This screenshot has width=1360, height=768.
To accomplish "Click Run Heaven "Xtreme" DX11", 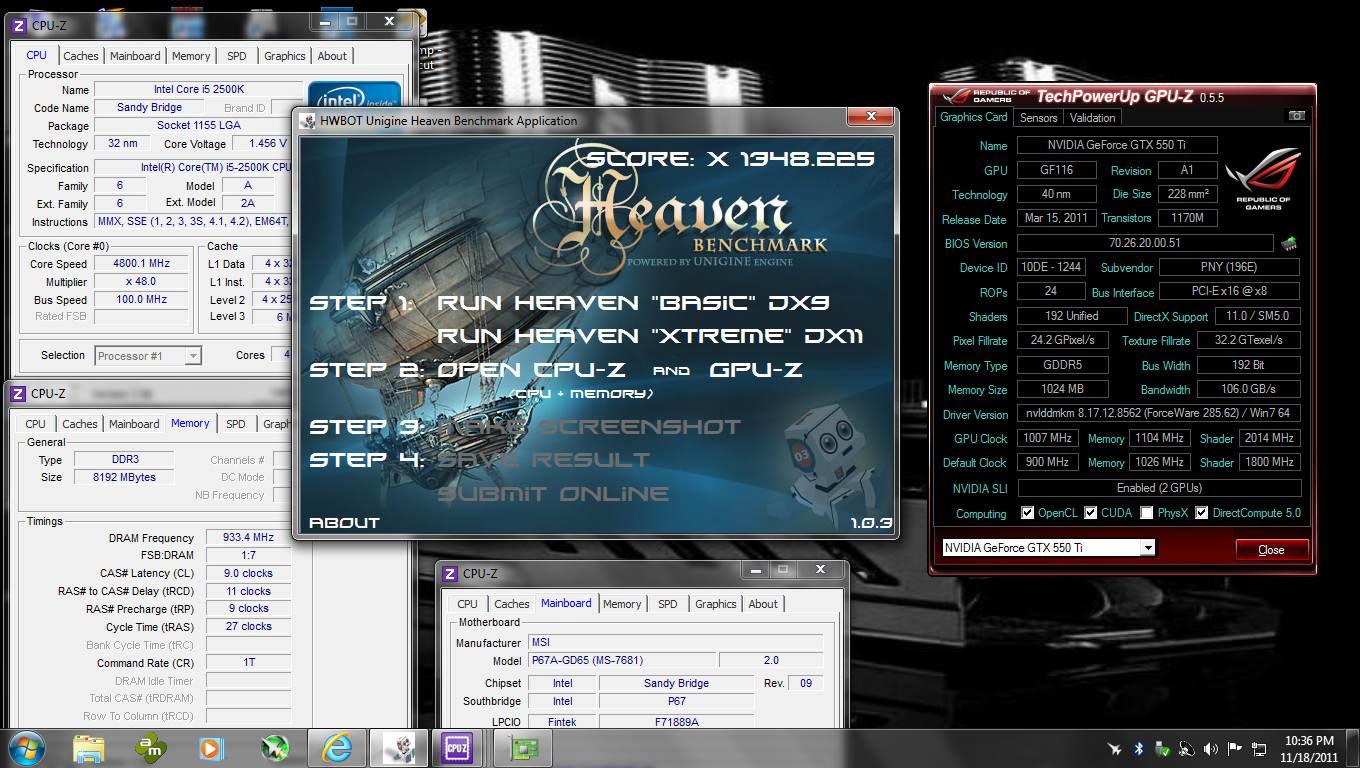I will (x=650, y=336).
